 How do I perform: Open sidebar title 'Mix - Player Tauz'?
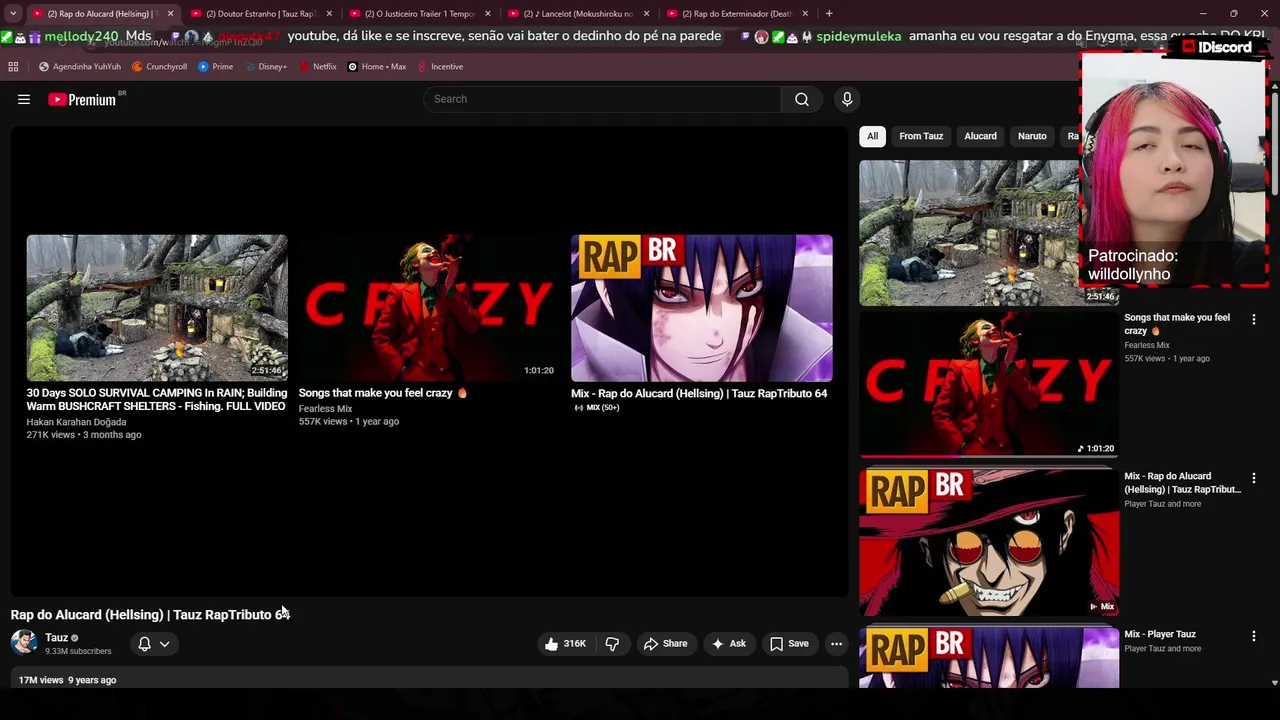[1160, 634]
